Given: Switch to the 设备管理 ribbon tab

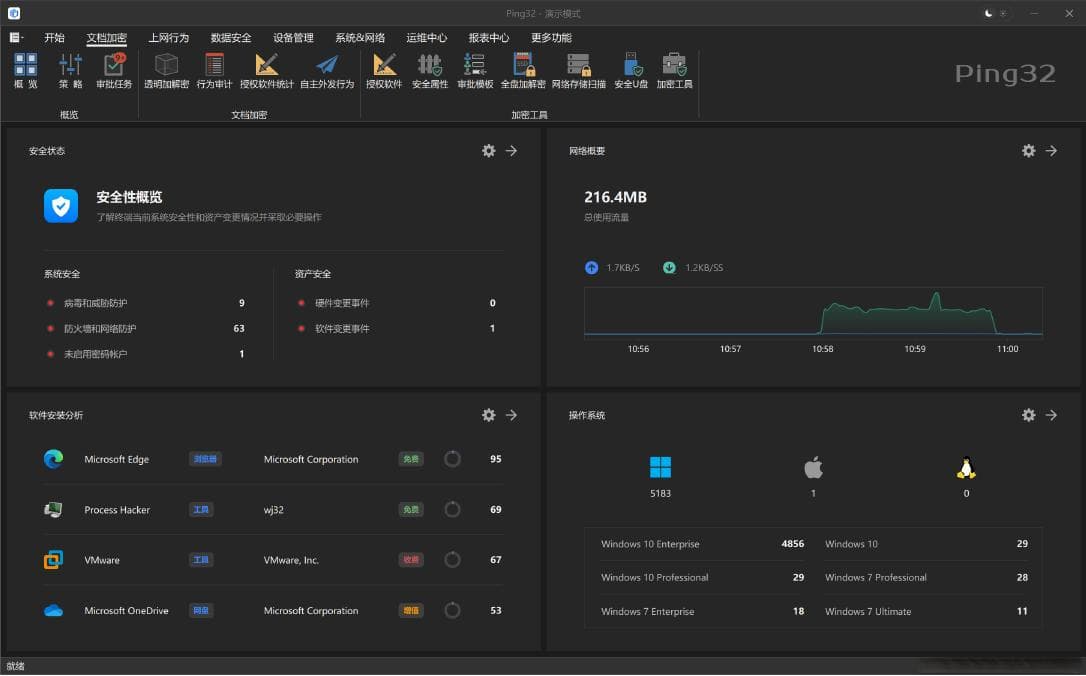Looking at the screenshot, I should (x=293, y=37).
